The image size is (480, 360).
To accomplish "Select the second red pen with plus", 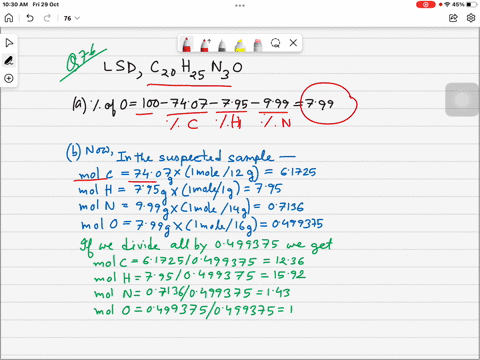I will 205,44.
